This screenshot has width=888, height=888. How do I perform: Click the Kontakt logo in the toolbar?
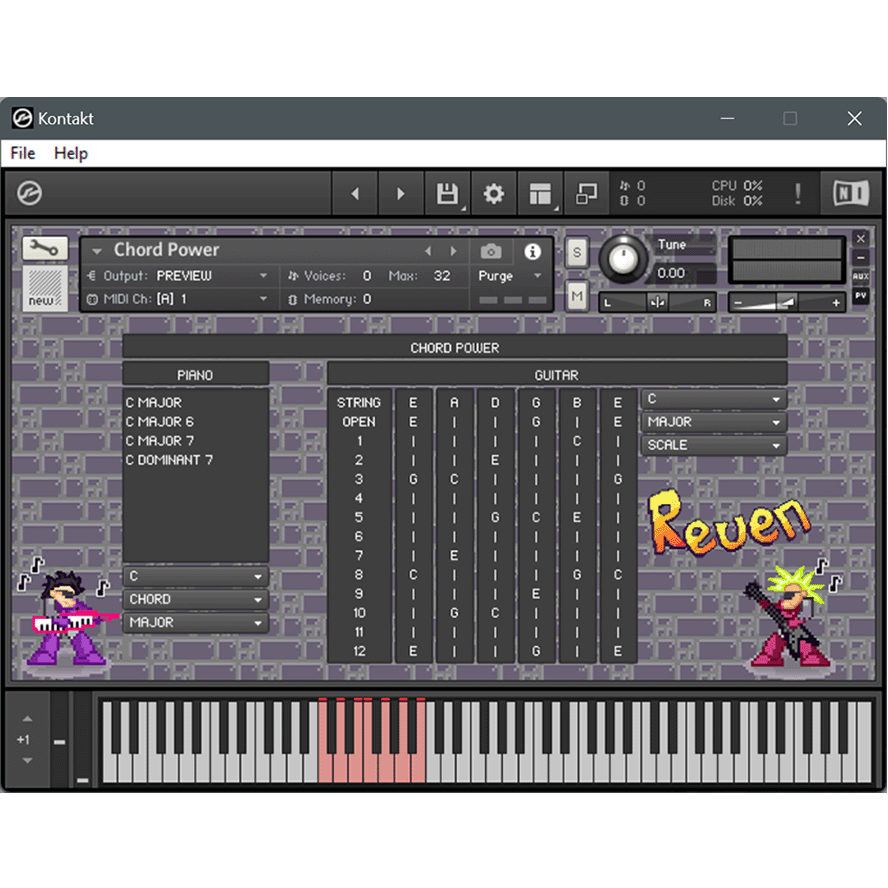click(29, 194)
